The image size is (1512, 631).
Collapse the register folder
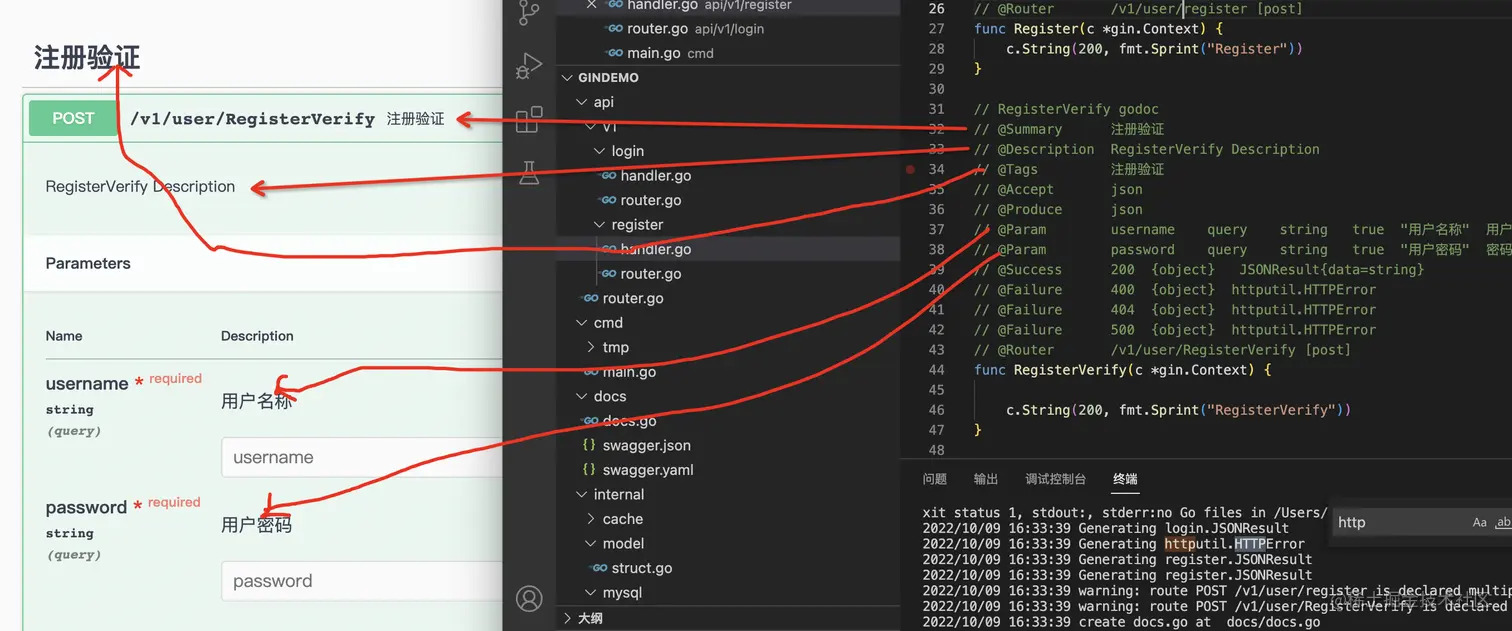coord(600,225)
